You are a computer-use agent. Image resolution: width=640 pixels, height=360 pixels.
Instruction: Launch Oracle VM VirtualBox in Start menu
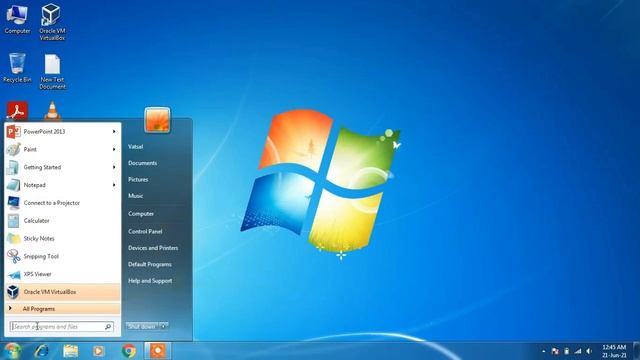(62, 292)
